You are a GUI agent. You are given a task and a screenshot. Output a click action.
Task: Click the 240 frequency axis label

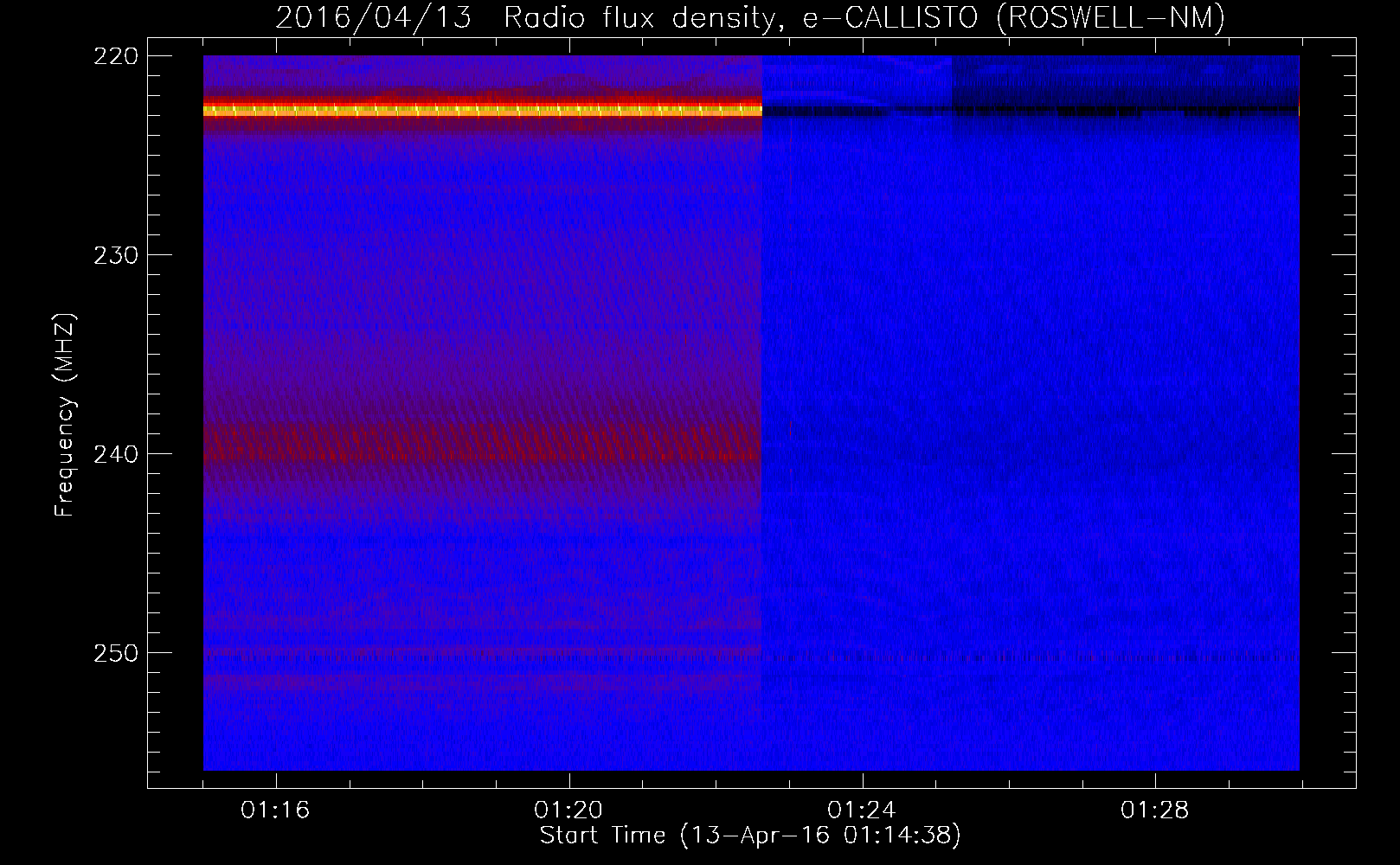click(x=116, y=454)
